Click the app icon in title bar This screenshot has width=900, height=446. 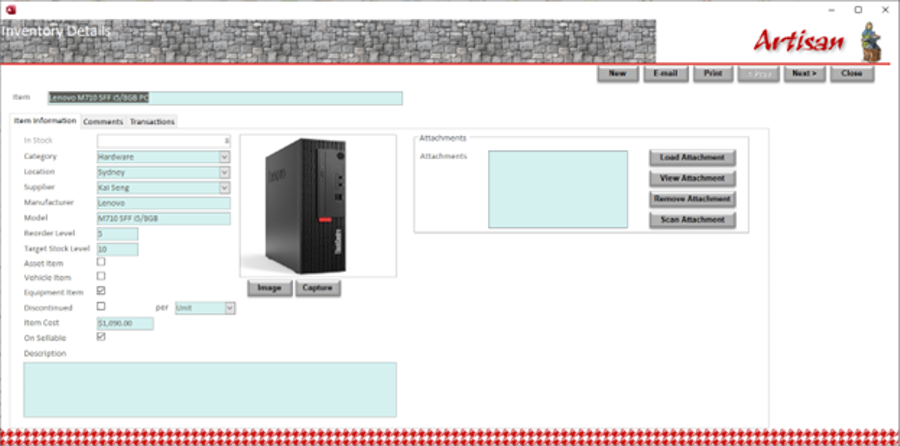tap(9, 8)
